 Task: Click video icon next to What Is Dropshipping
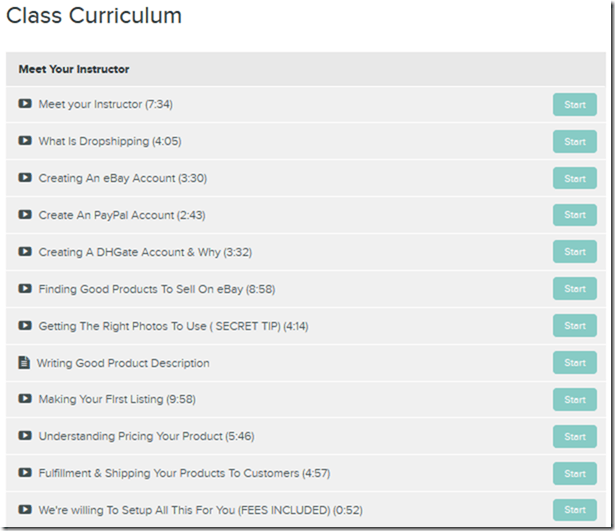[x=25, y=141]
